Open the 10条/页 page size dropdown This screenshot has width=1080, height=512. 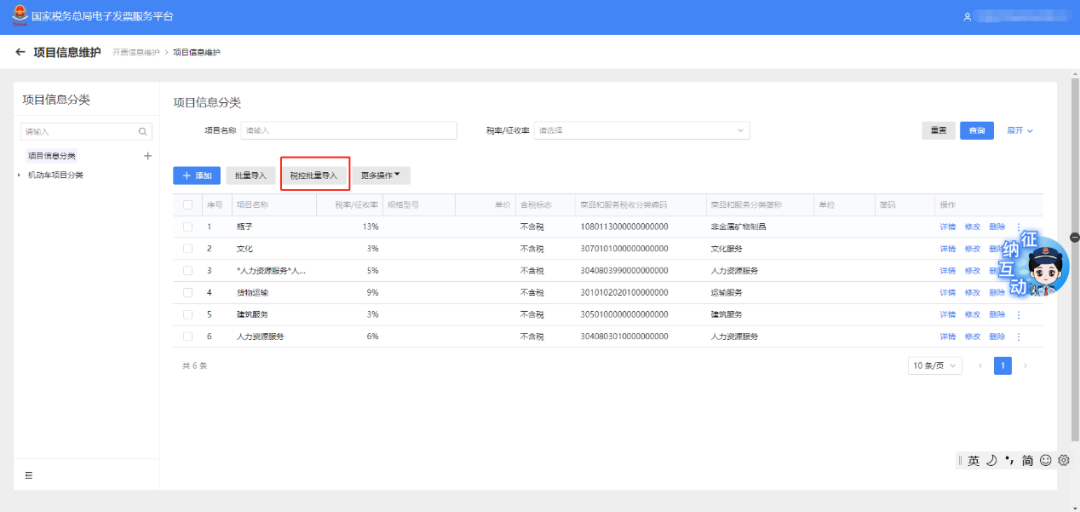tap(935, 366)
